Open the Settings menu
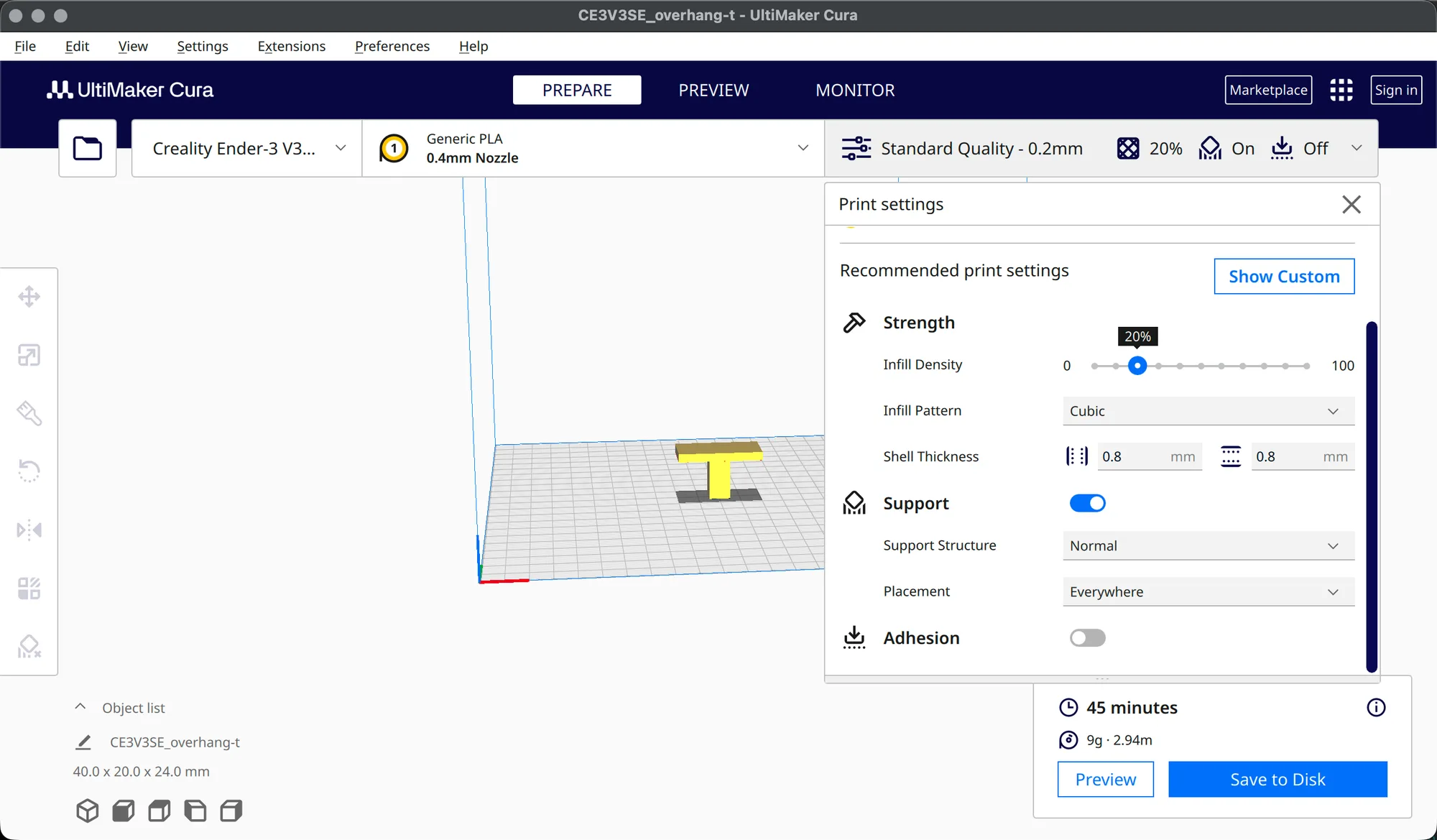1437x840 pixels. click(x=203, y=46)
